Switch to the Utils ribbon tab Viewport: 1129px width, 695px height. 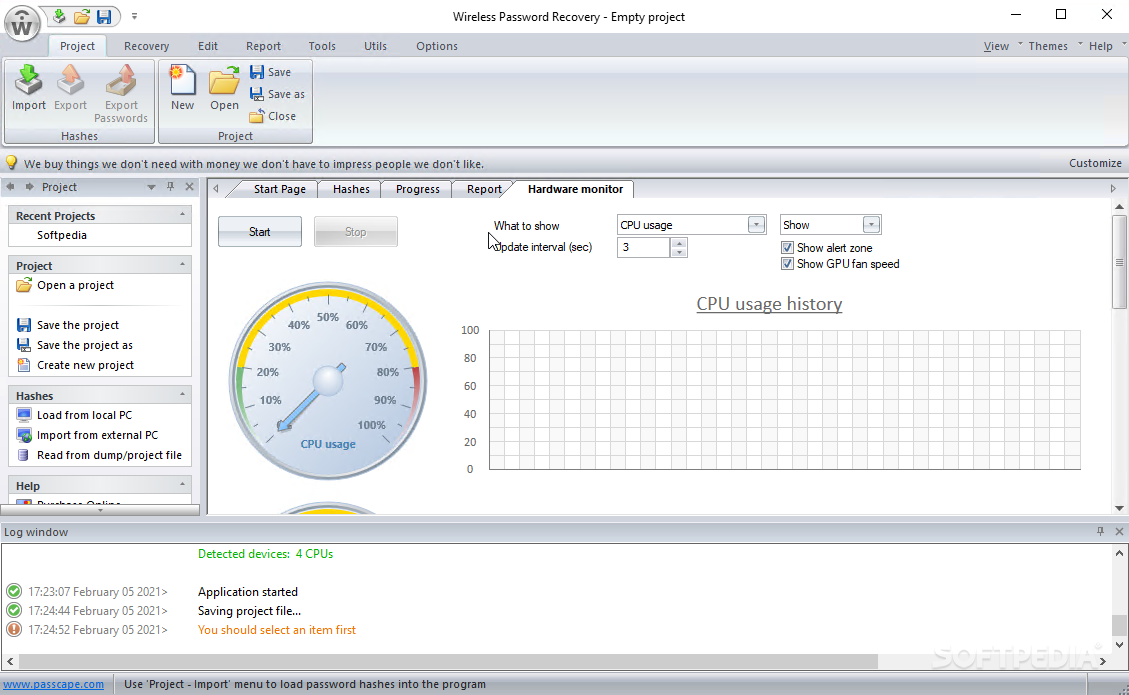click(x=375, y=46)
